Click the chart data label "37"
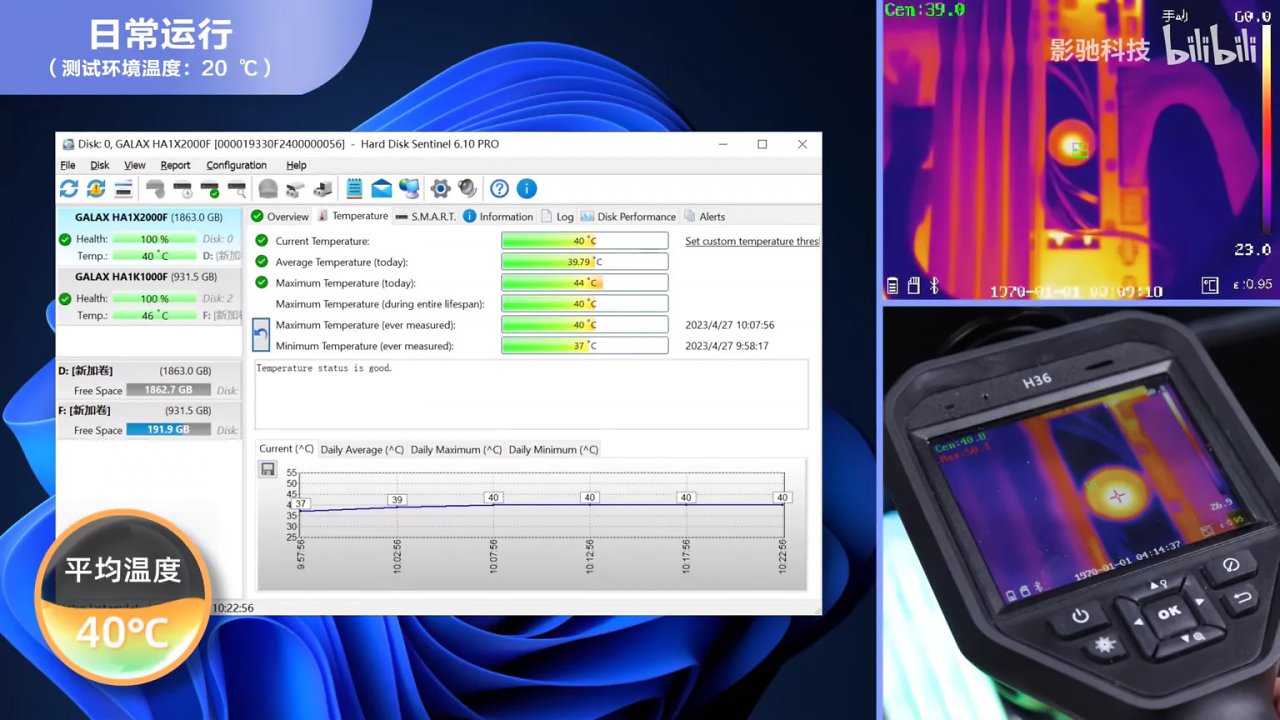Screen dimensions: 1280x720 pos(301,504)
